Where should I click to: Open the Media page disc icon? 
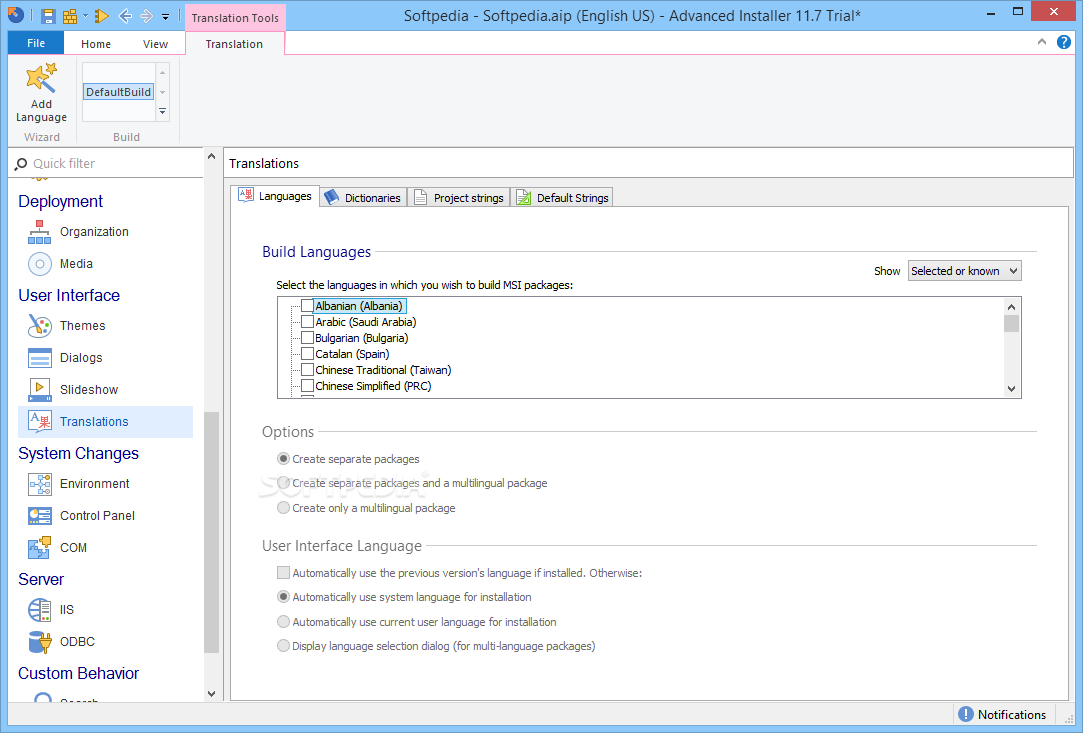39,264
